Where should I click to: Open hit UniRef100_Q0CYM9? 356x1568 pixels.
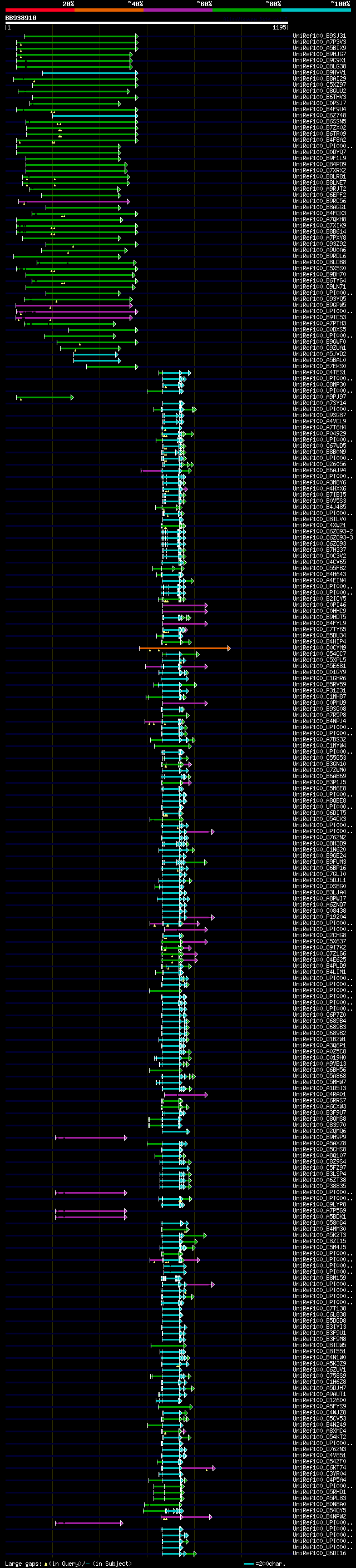[319, 648]
